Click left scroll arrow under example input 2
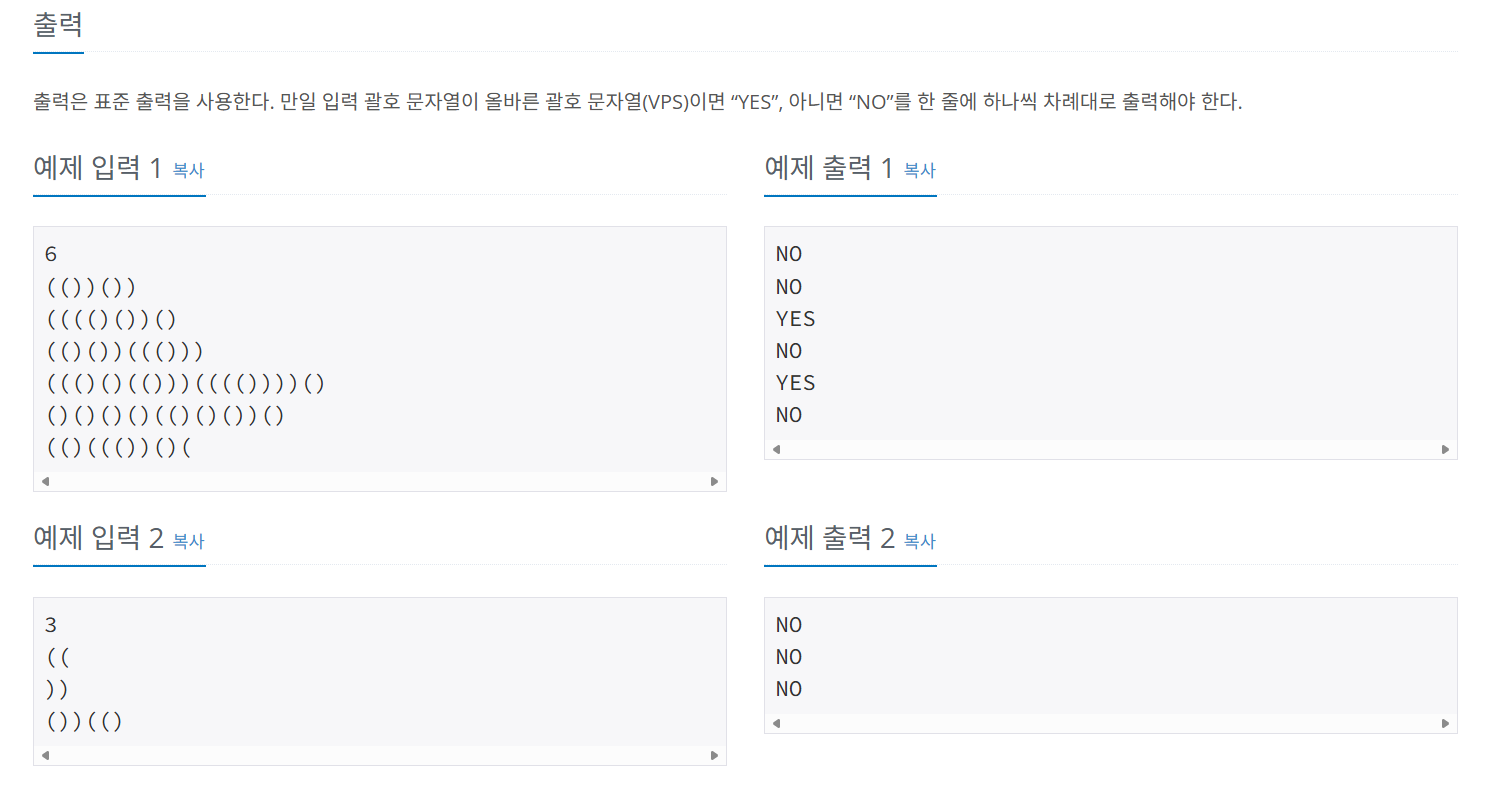This screenshot has width=1505, height=800. [45, 755]
